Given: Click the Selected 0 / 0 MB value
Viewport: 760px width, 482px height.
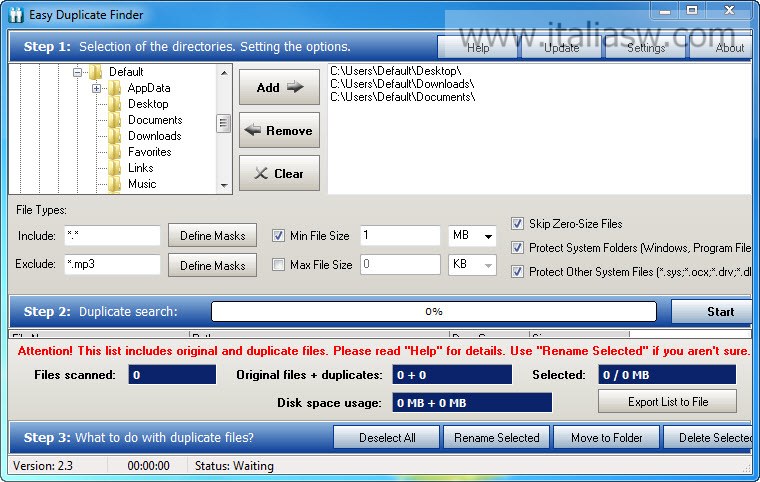Looking at the screenshot, I should 667,375.
